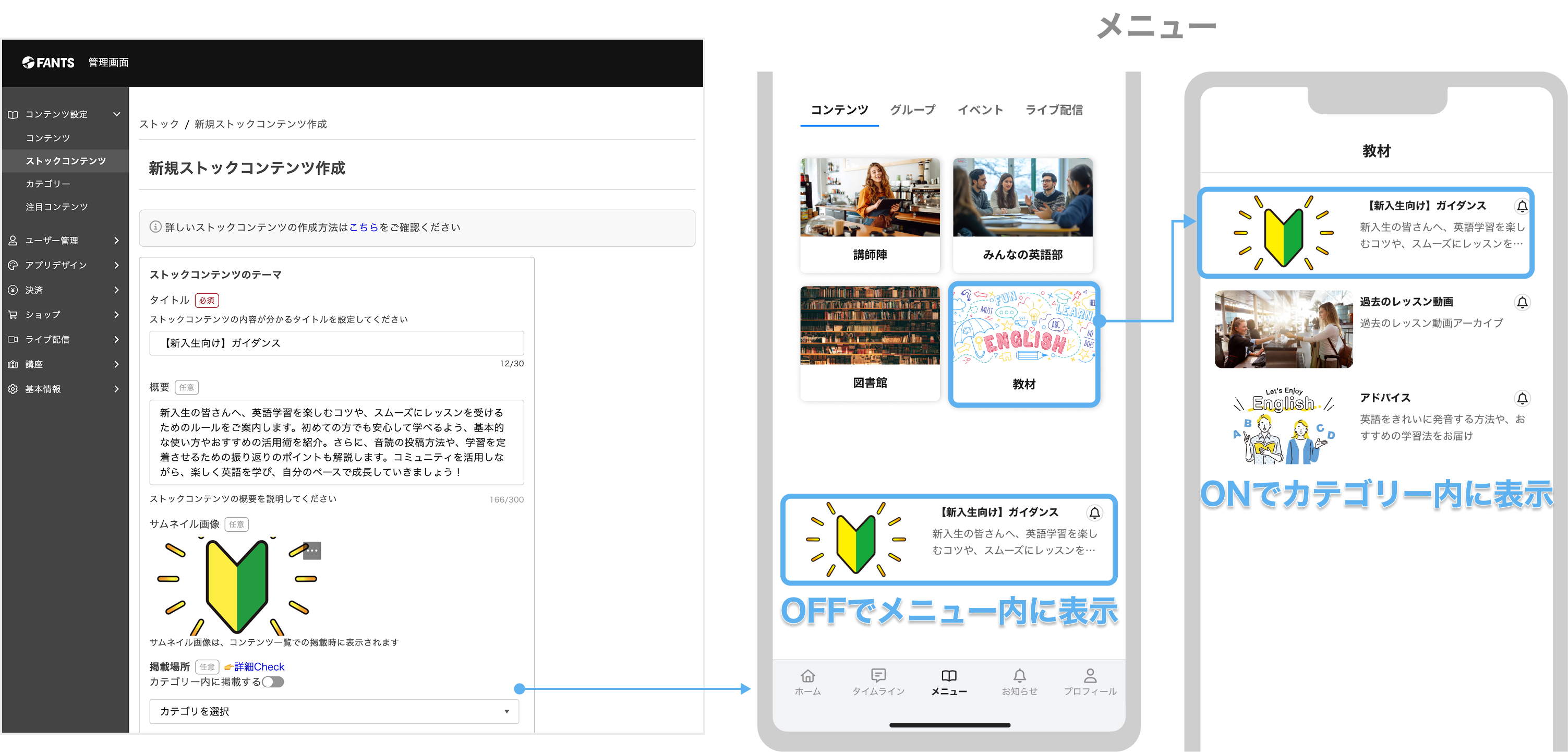Viewport: 1568px width, 752px height.
Task: Expand アプリデザイン chevron
Action: (117, 265)
